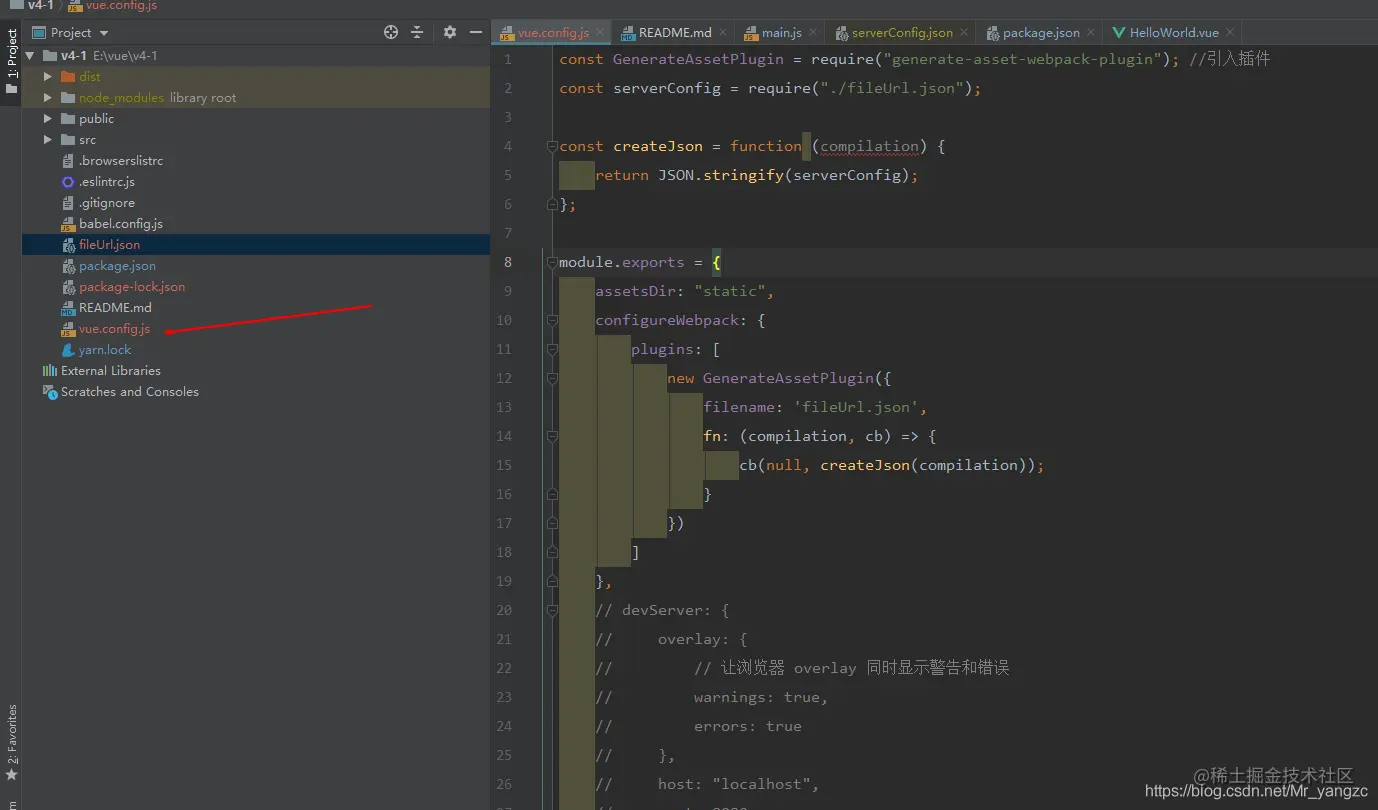Click the Scratches and Consoles icon
Image resolution: width=1378 pixels, height=810 pixels.
click(x=49, y=391)
